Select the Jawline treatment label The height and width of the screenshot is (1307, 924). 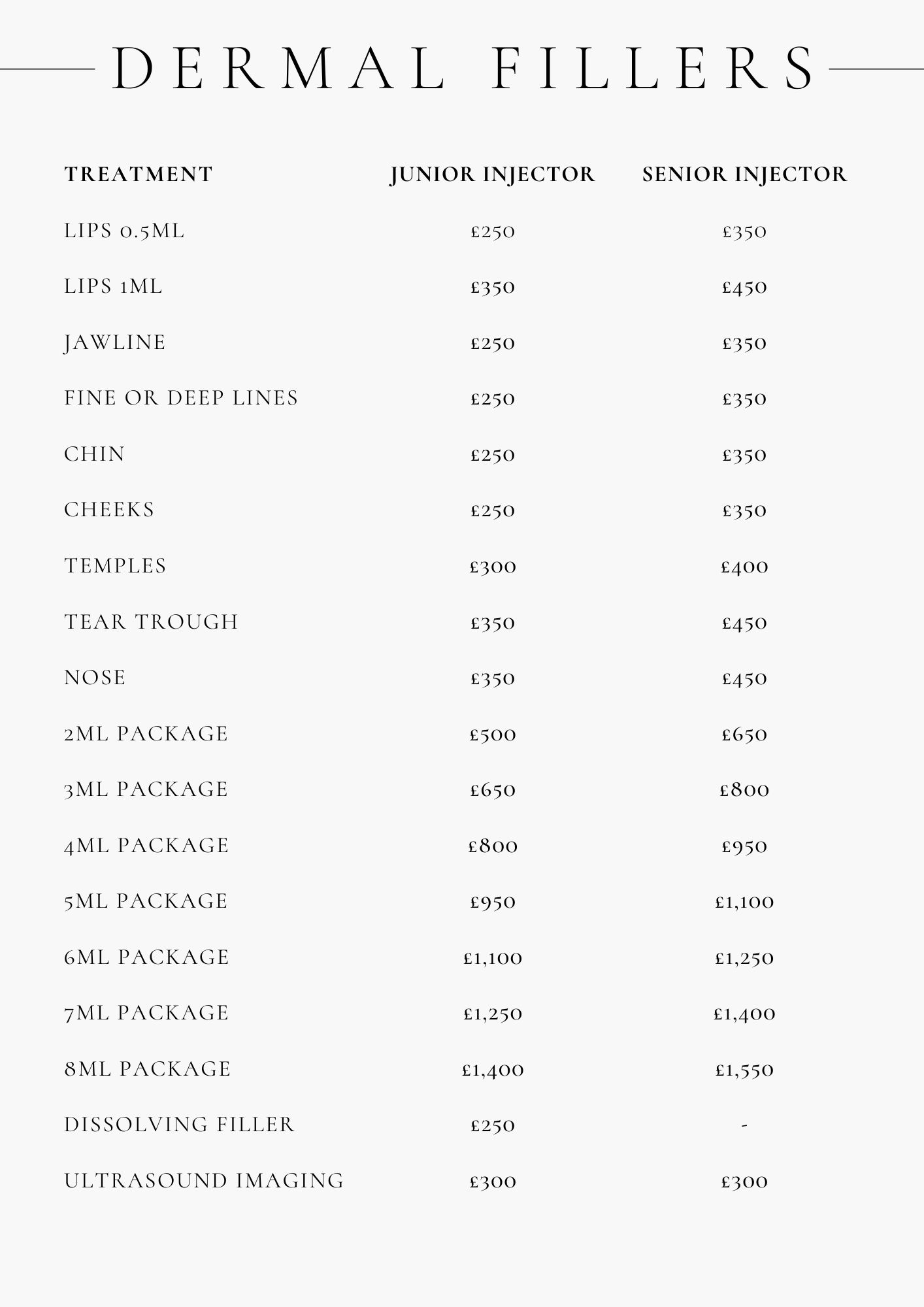coord(115,343)
